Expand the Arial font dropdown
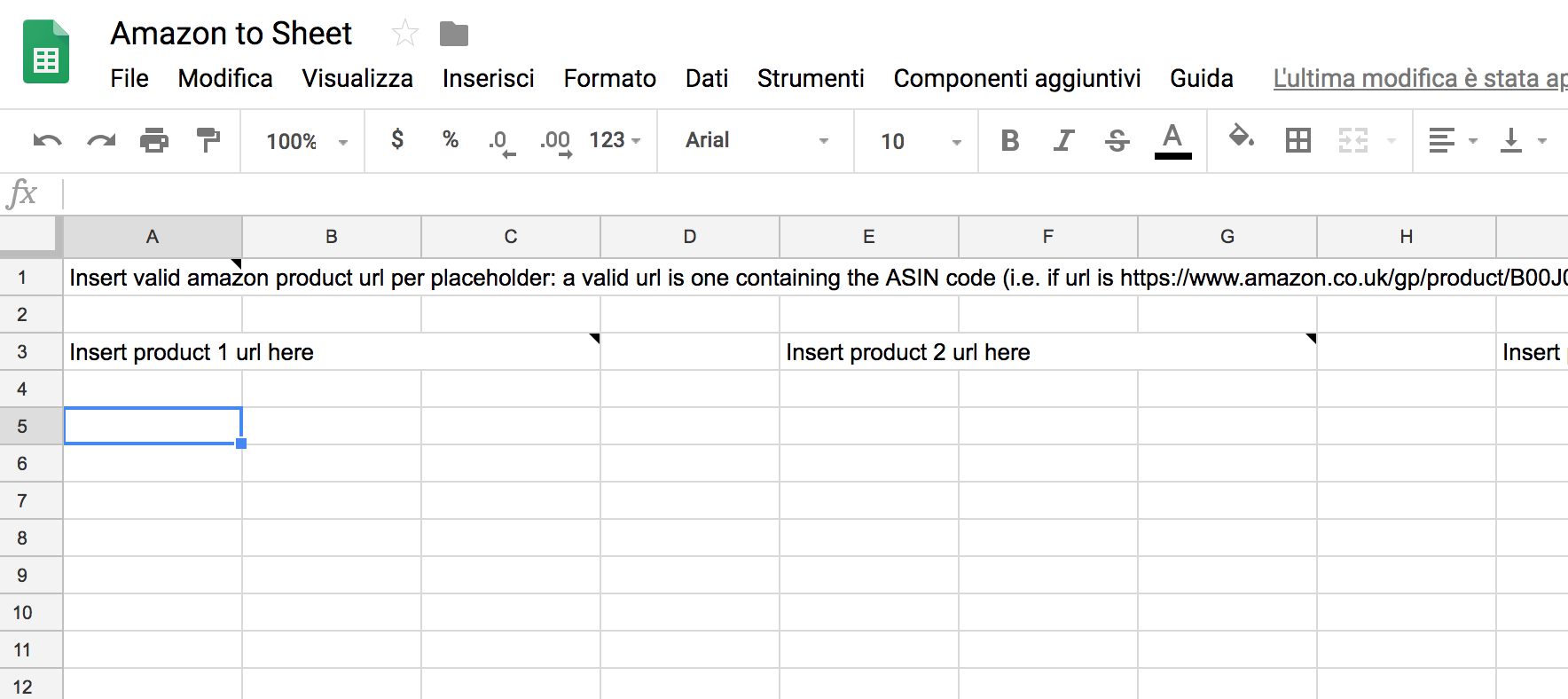The height and width of the screenshot is (699, 1568). point(757,140)
